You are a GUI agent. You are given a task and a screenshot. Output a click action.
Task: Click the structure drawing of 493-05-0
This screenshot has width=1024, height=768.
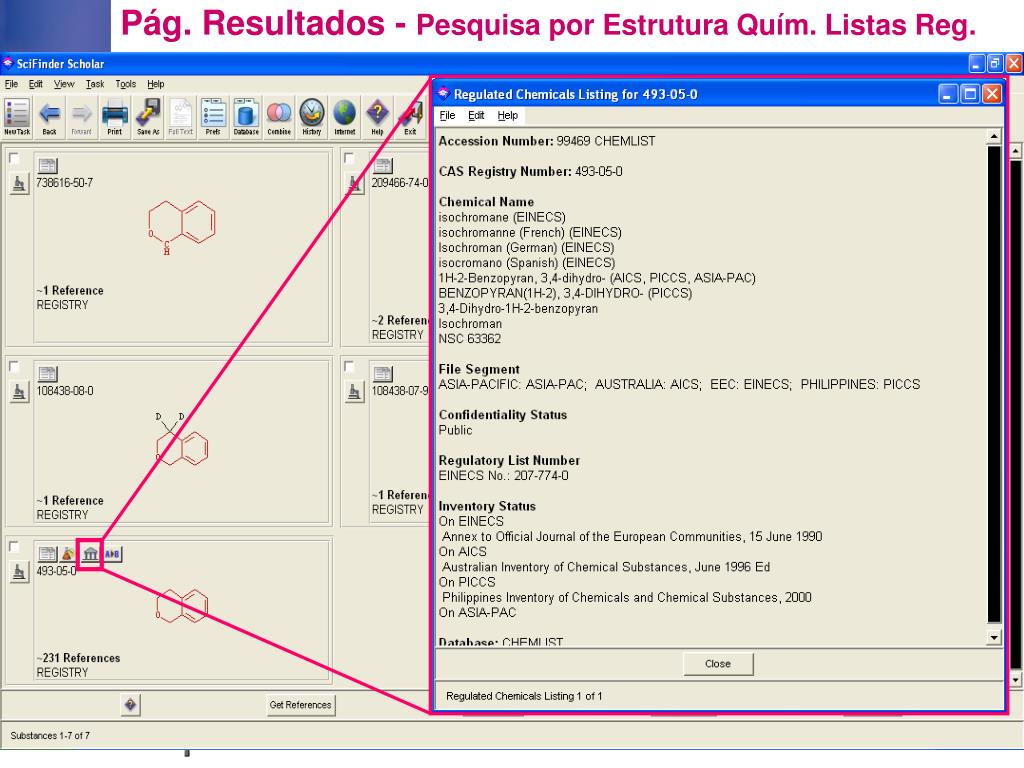[182, 605]
